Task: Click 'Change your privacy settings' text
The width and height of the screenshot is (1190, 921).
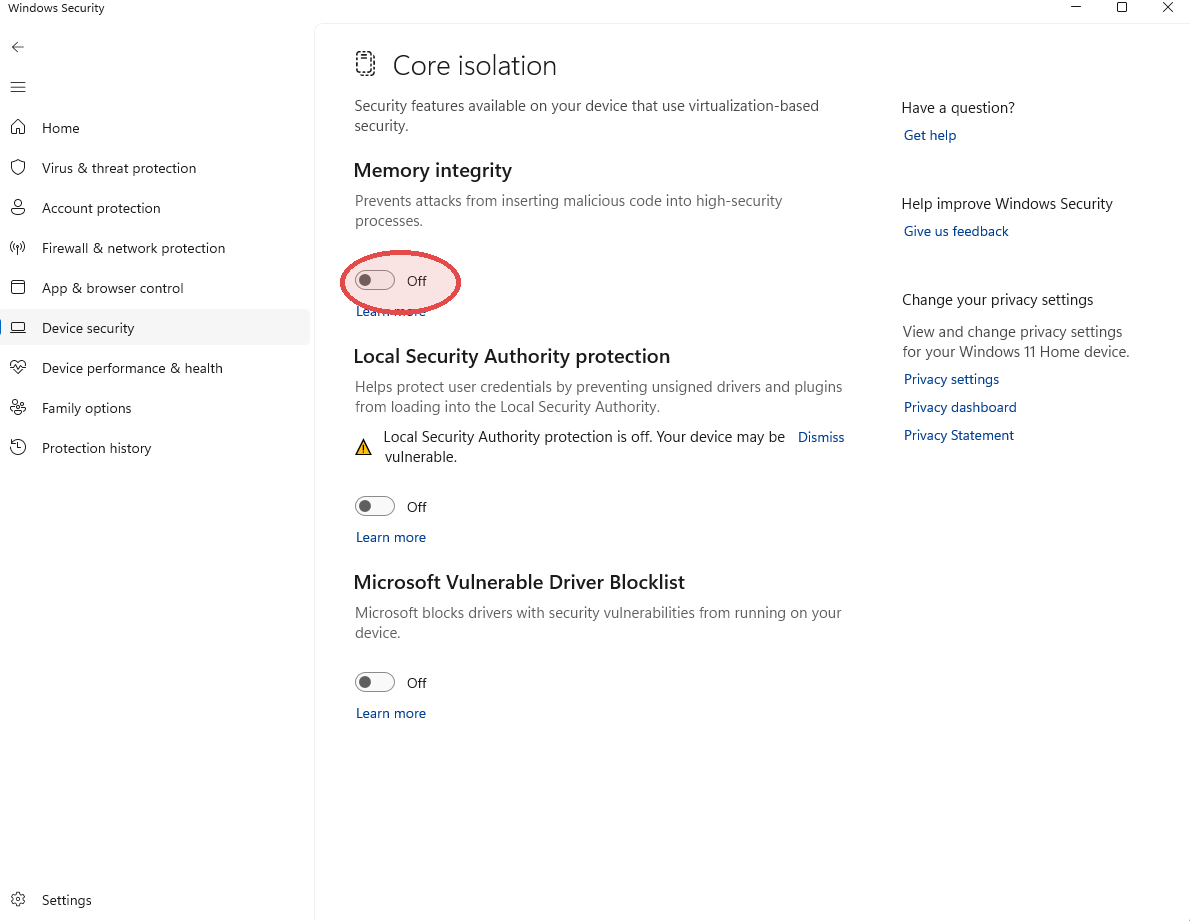Action: point(997,300)
